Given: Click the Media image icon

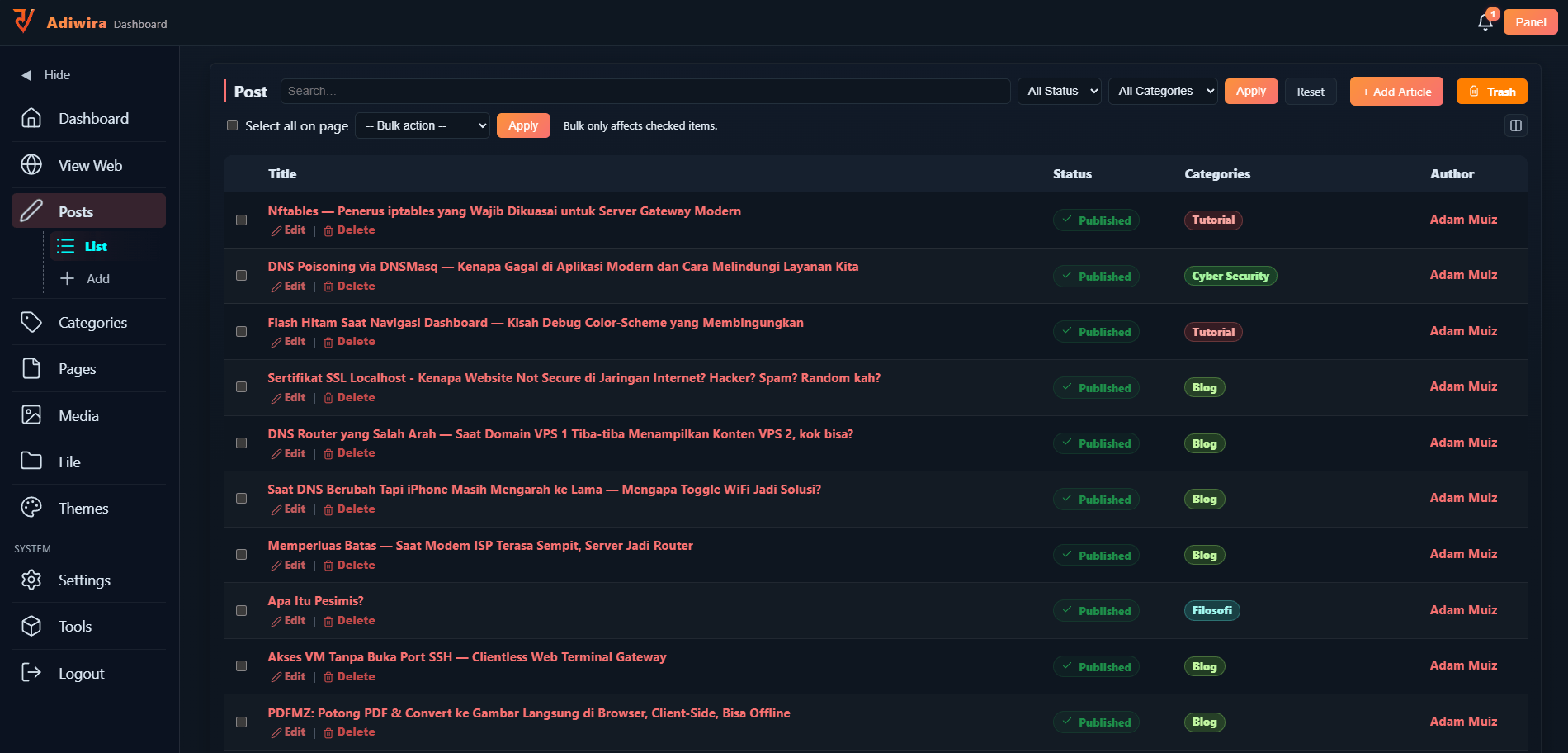Looking at the screenshot, I should [31, 414].
